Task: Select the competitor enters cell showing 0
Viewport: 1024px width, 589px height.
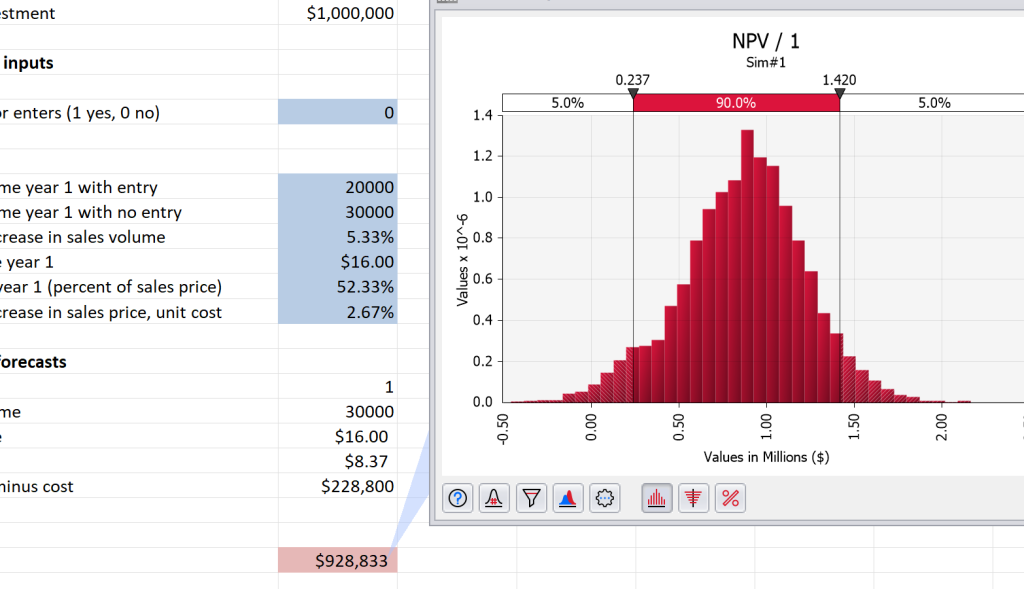Action: (338, 113)
